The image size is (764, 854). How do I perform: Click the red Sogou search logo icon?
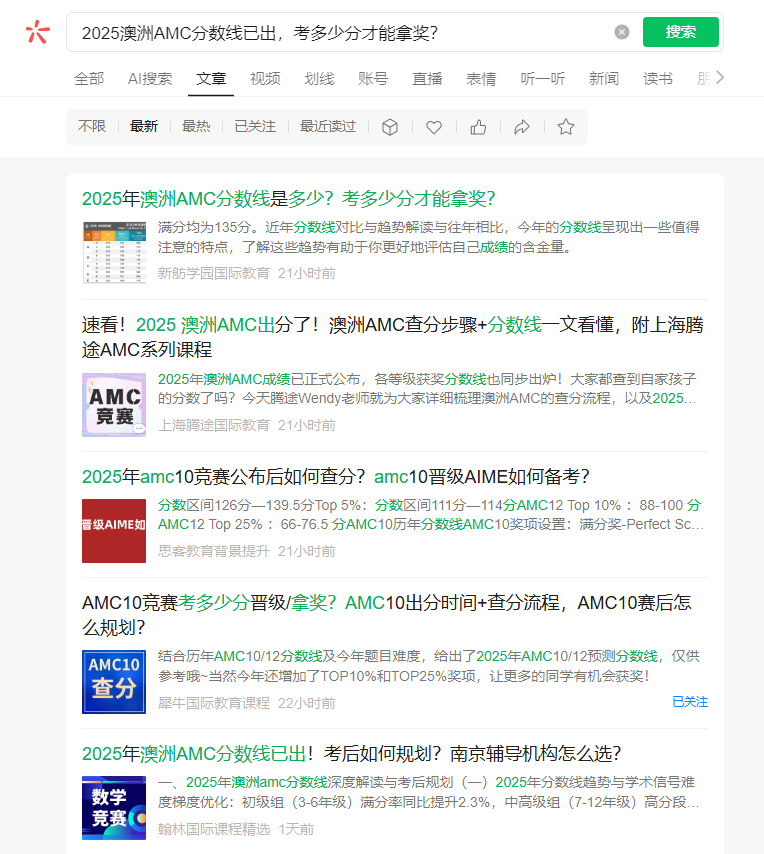coord(38,32)
